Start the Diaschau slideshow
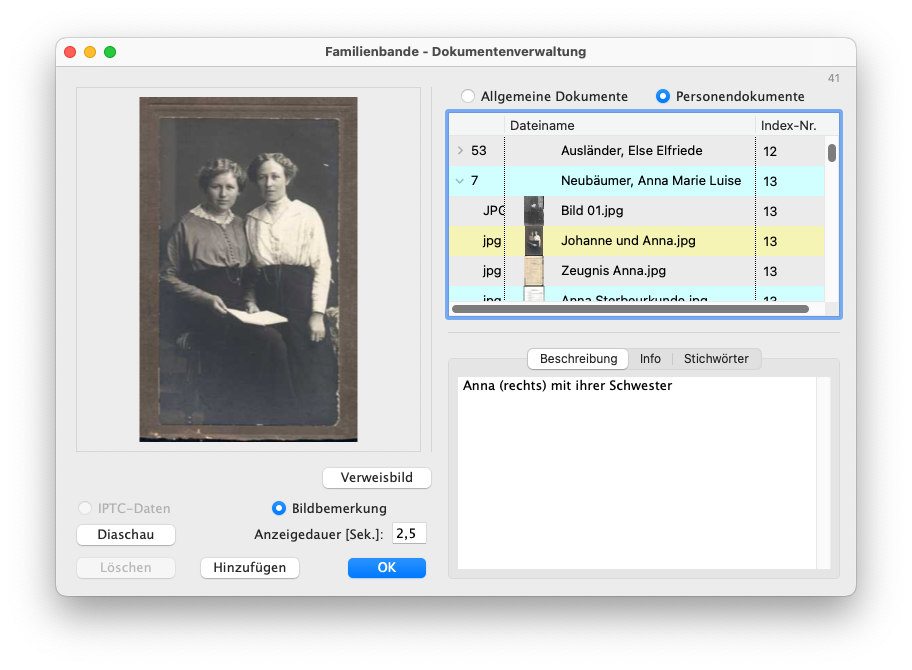 (x=126, y=535)
